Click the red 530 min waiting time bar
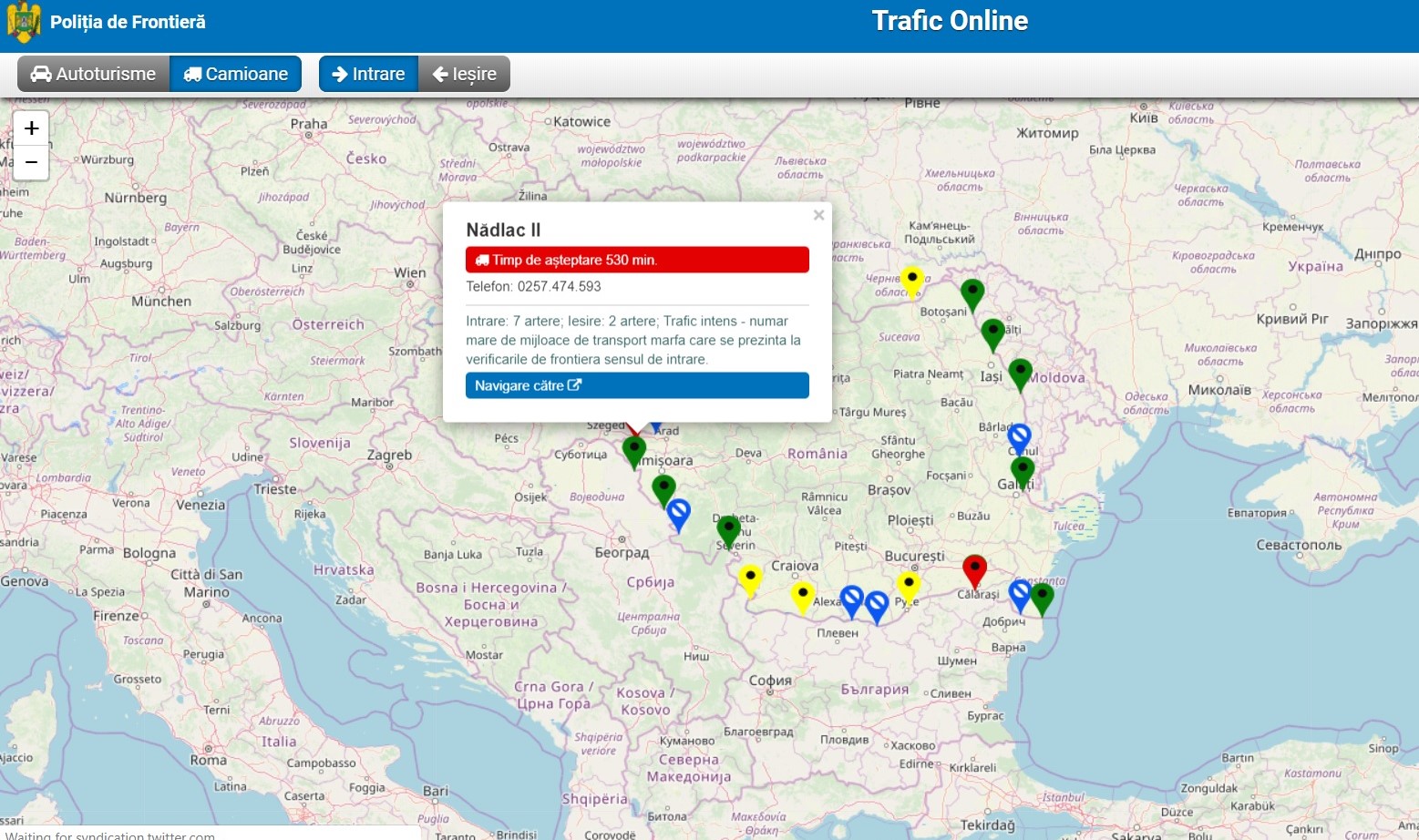Image resolution: width=1419 pixels, height=840 pixels. (636, 260)
